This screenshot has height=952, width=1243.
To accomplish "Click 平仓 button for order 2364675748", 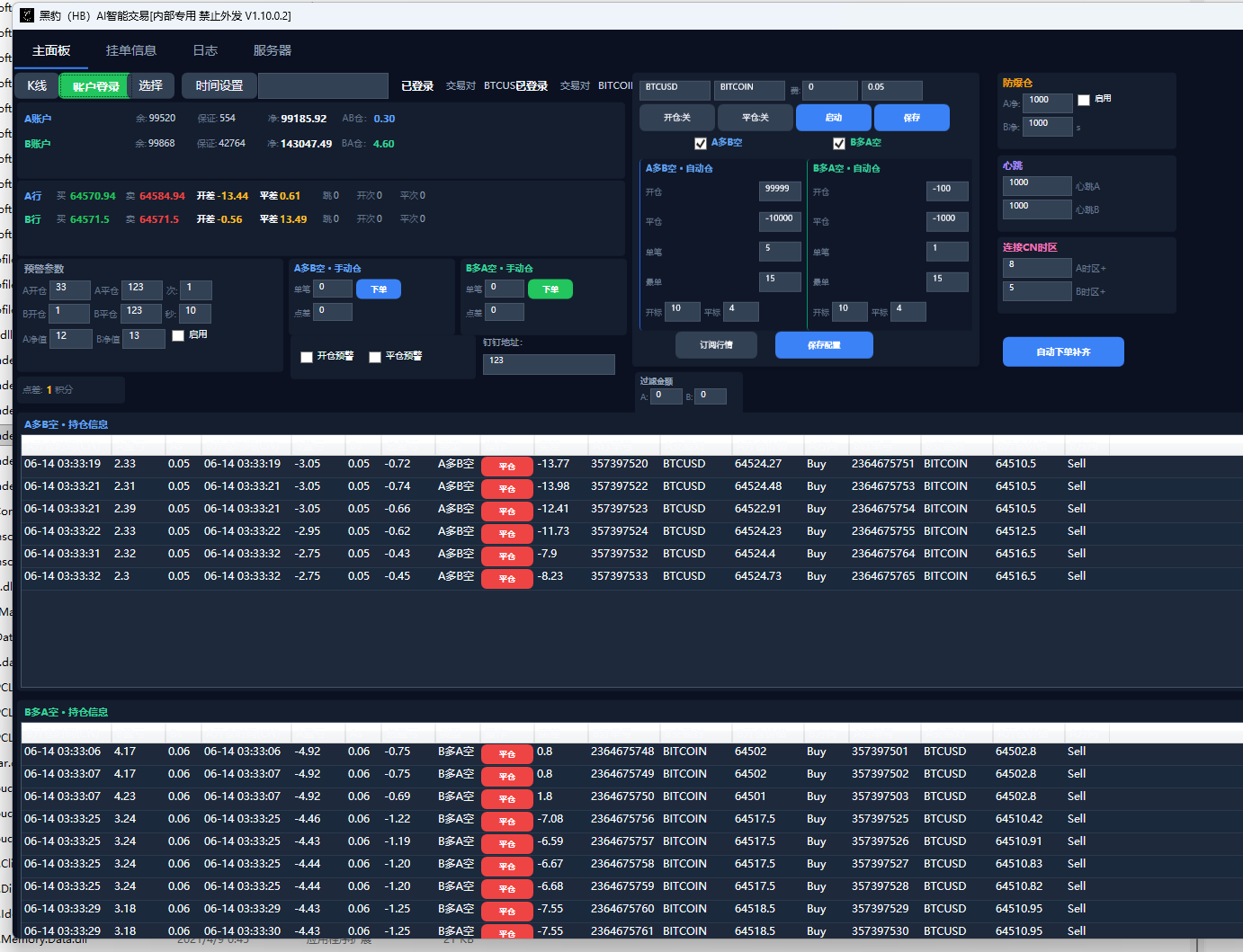I will 507,754.
